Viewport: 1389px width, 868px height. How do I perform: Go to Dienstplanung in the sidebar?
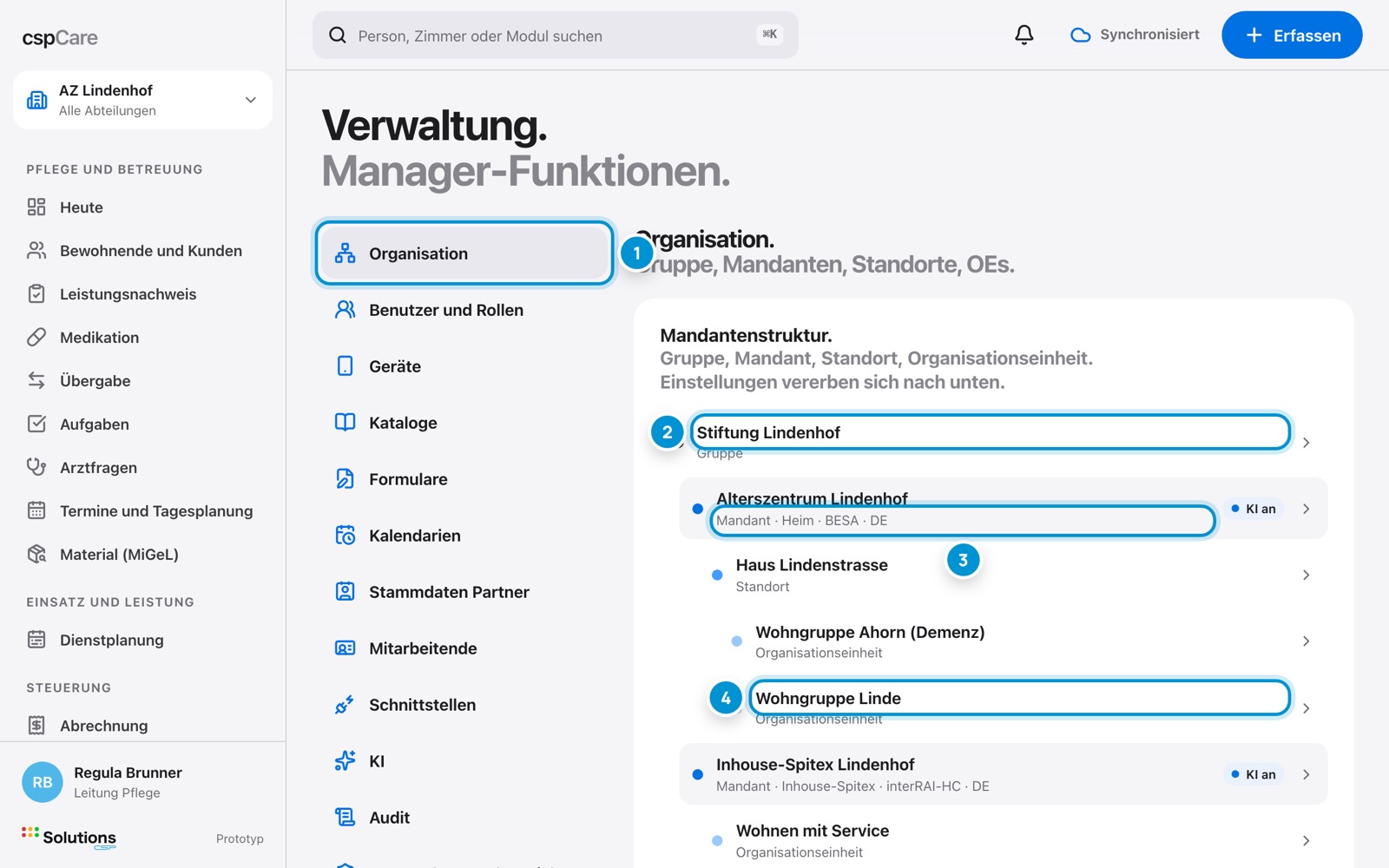142,640
